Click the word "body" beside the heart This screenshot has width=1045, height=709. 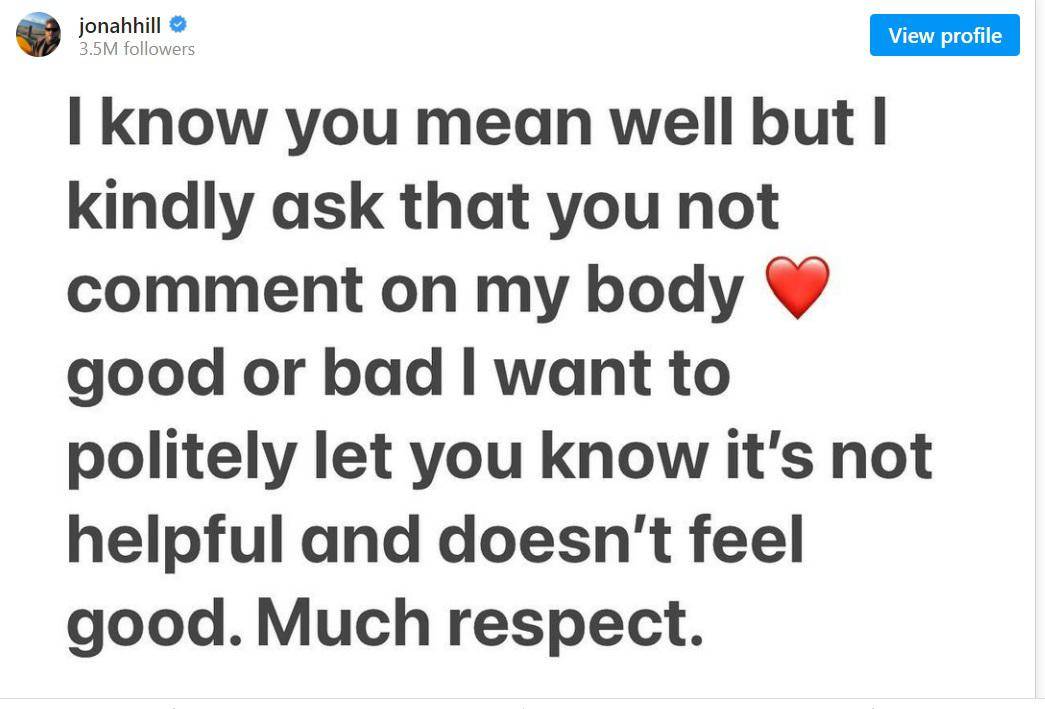click(x=664, y=290)
